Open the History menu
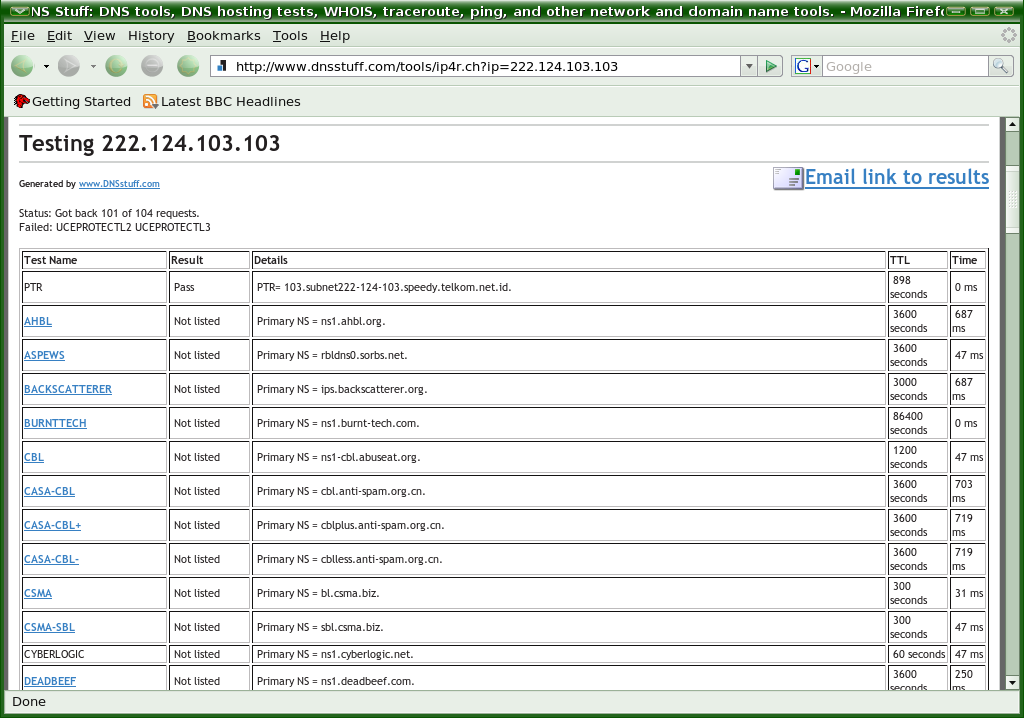Image resolution: width=1024 pixels, height=718 pixels. [x=151, y=35]
